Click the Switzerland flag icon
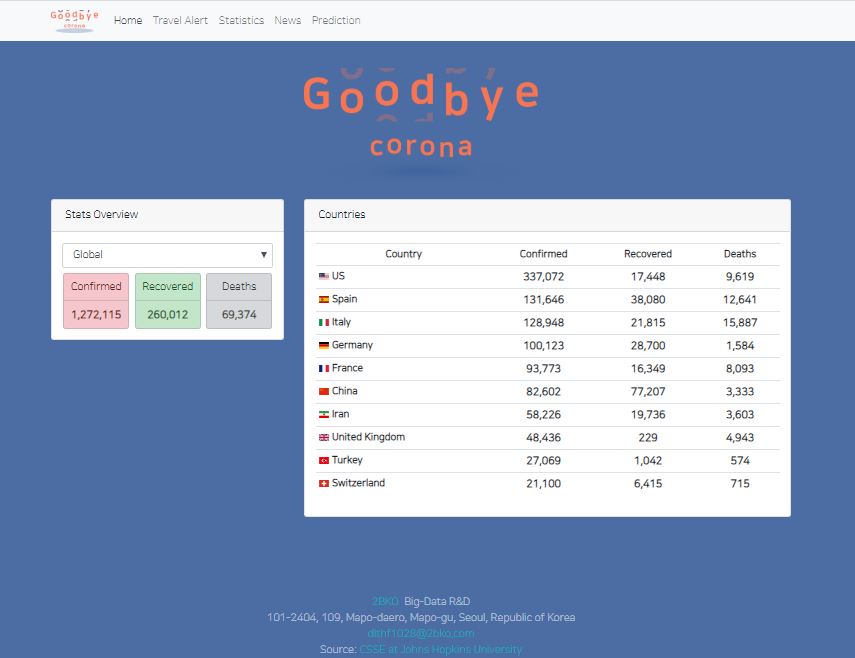The height and width of the screenshot is (658, 855). 323,483
